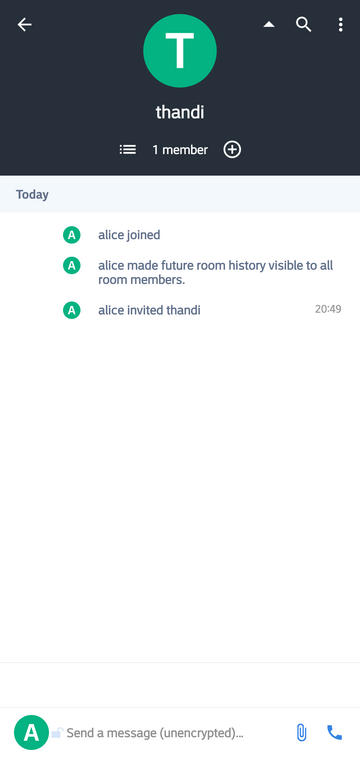Click avatar beside alice invited thandi
Image resolution: width=360 pixels, height=757 pixels.
71,310
